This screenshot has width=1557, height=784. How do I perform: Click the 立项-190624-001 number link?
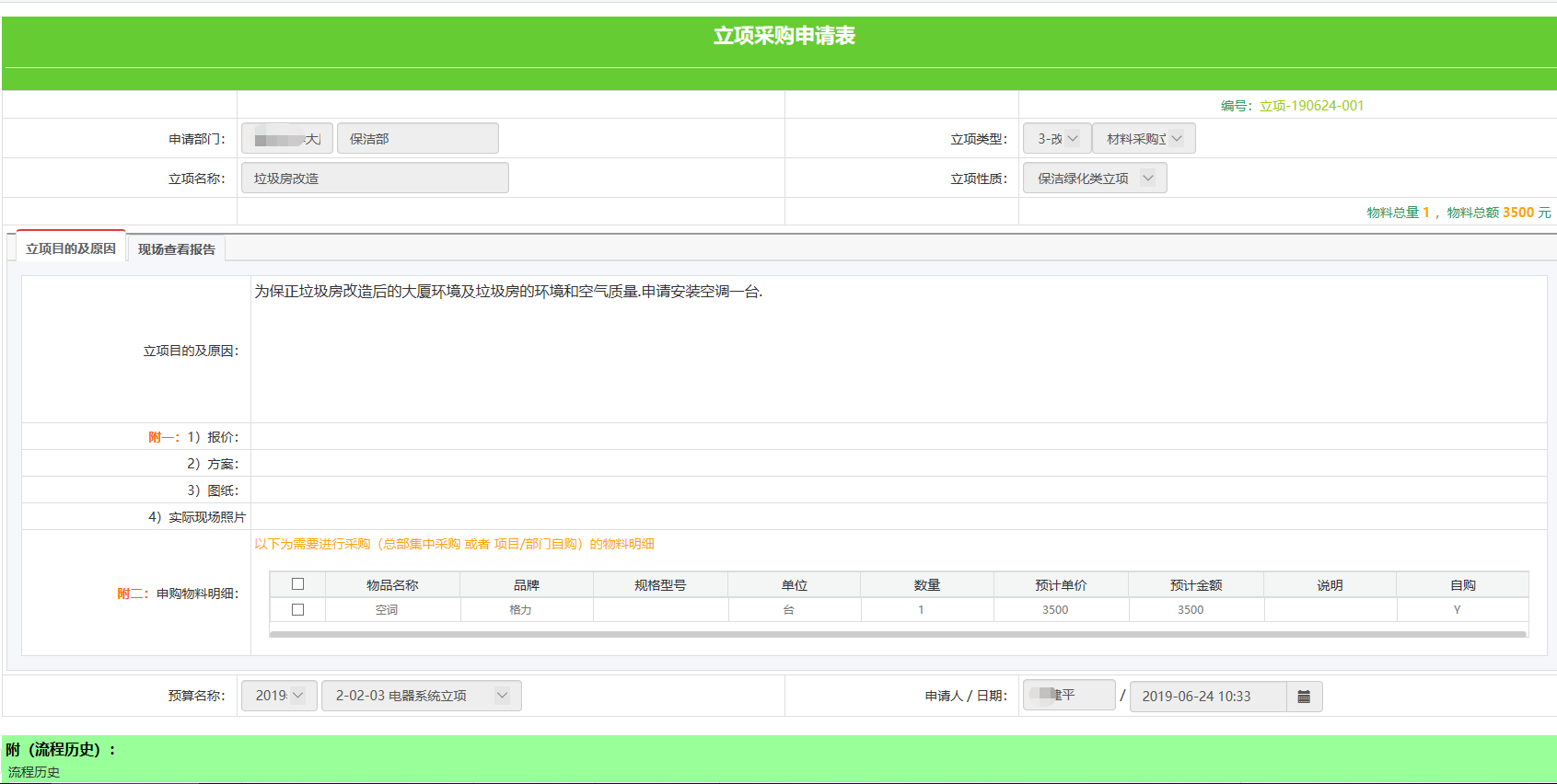pyautogui.click(x=1311, y=106)
